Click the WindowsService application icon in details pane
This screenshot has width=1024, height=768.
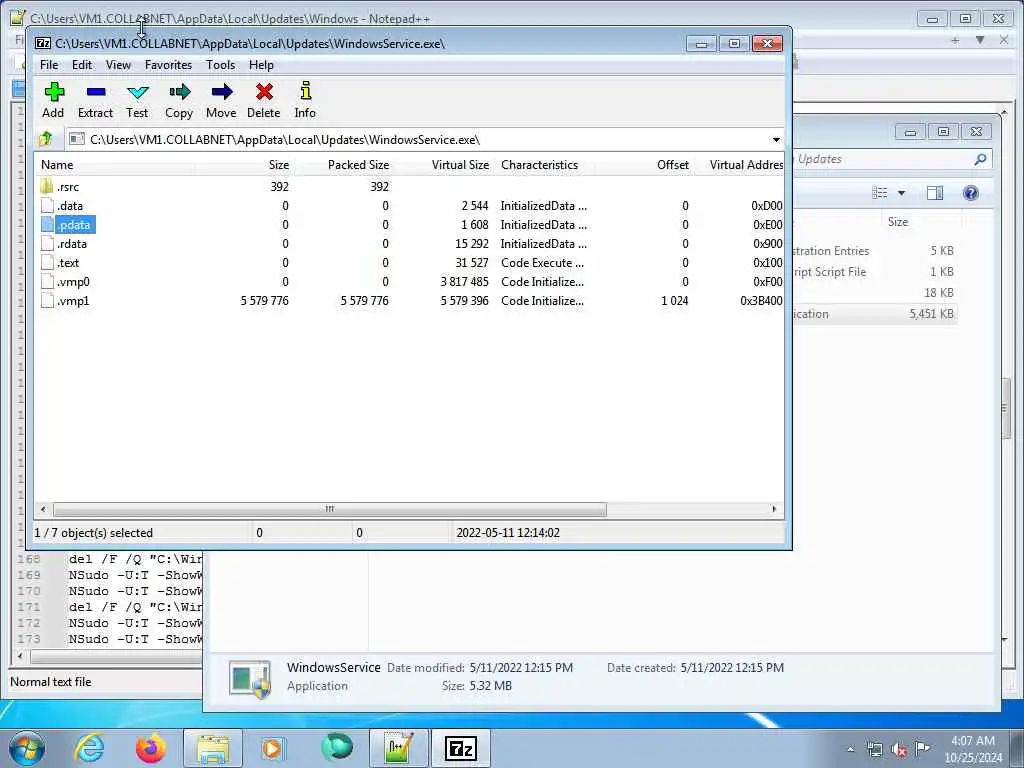(250, 679)
